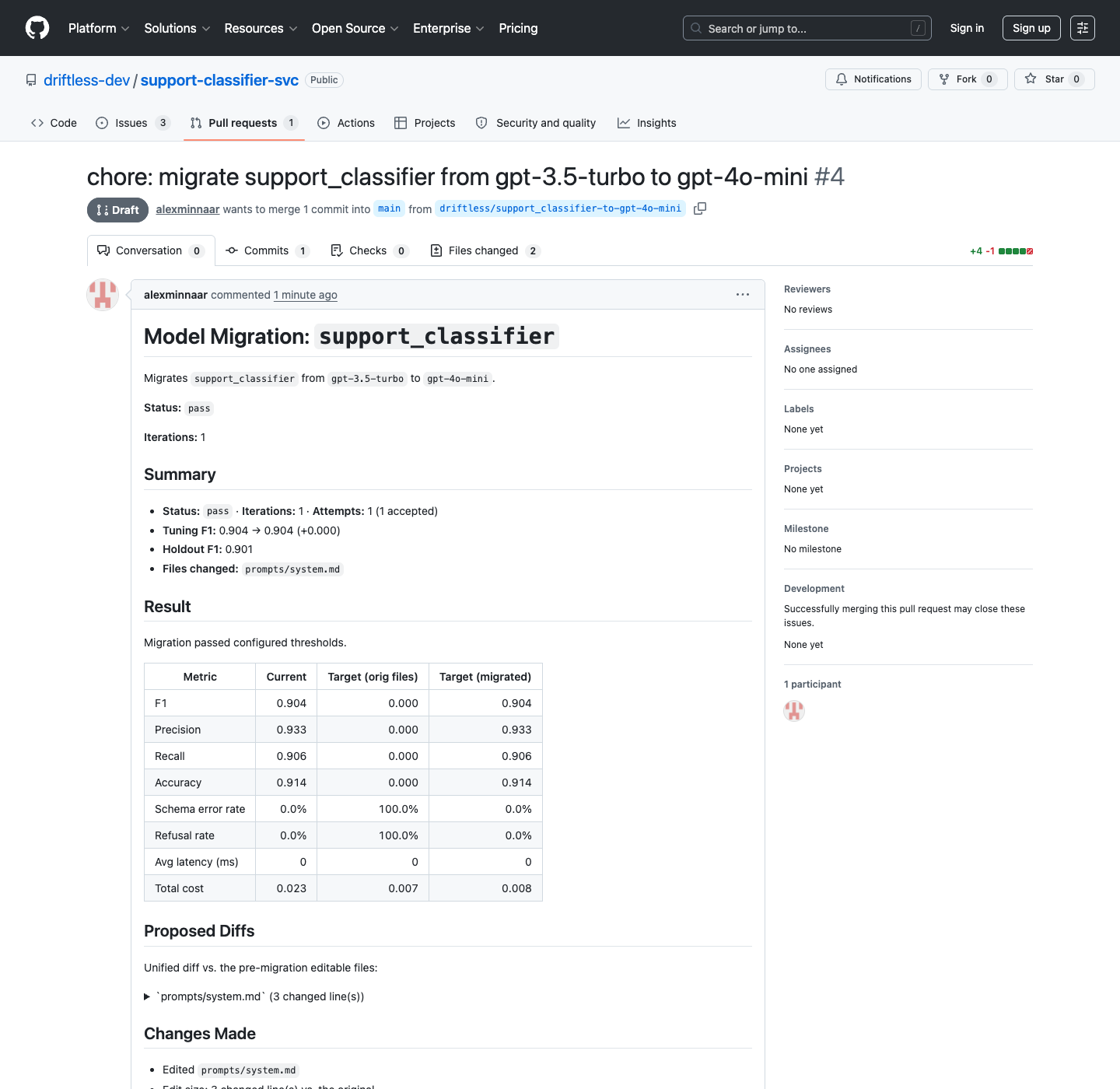
Task: Click the GitHub logo icon
Action: (x=37, y=28)
